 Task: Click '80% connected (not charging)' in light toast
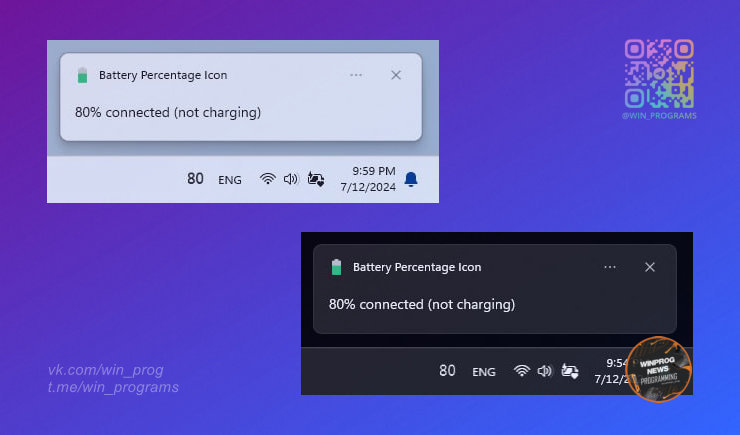tap(168, 113)
